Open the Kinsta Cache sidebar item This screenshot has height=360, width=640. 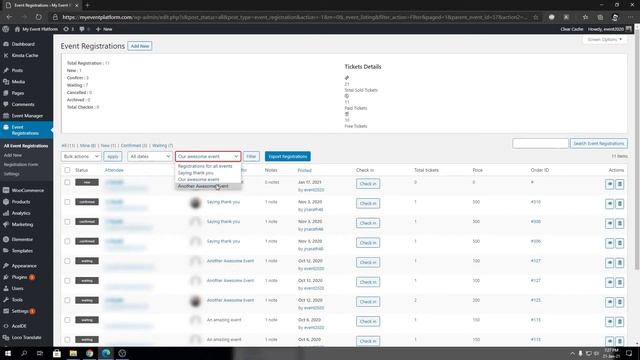point(24,55)
